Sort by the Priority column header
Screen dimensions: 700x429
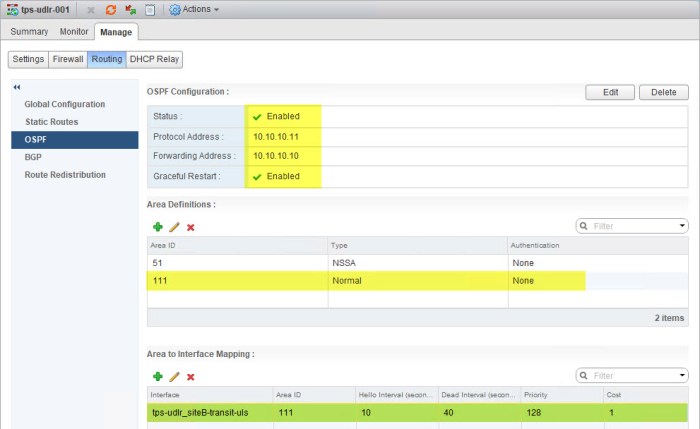(562, 395)
